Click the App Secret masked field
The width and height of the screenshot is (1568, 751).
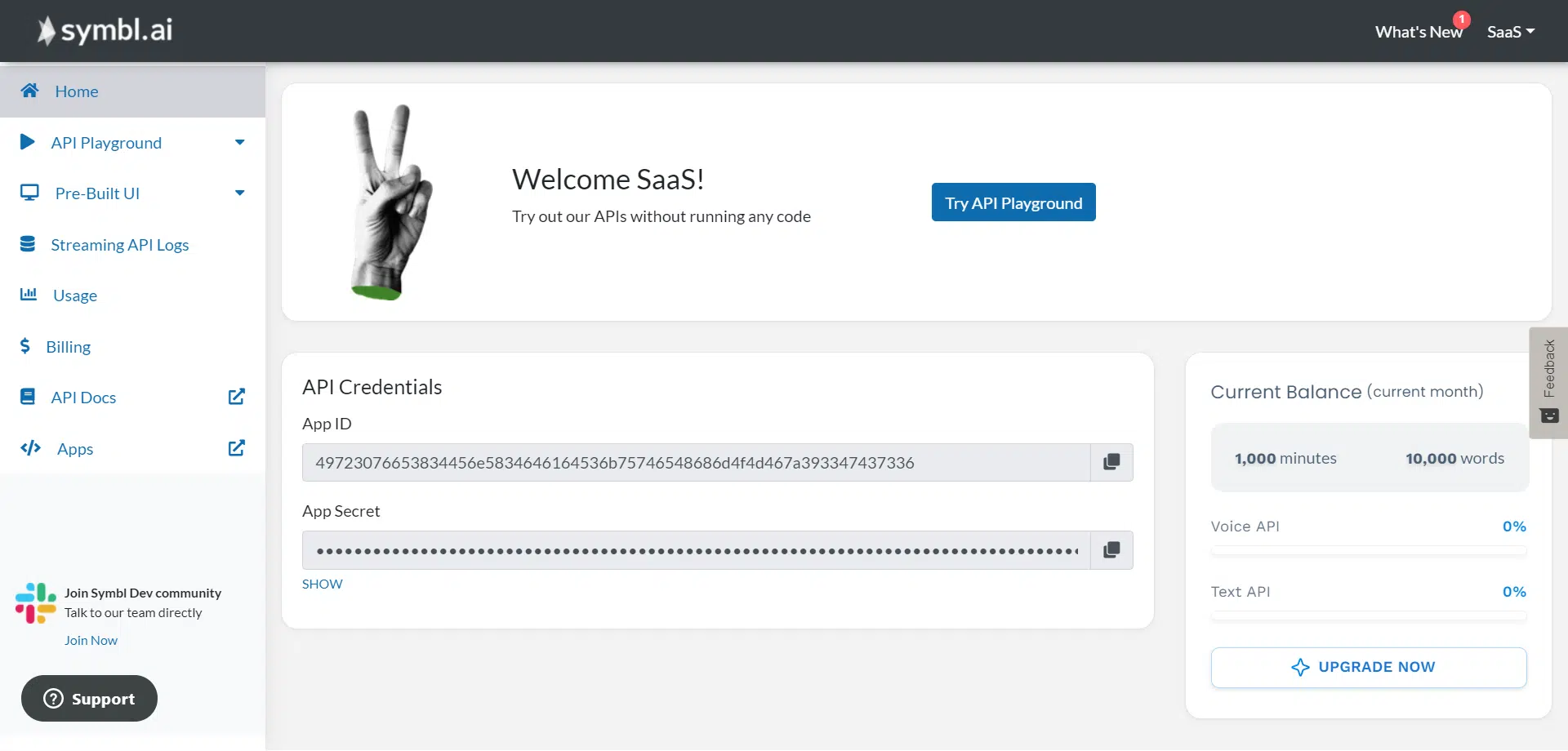[x=697, y=550]
